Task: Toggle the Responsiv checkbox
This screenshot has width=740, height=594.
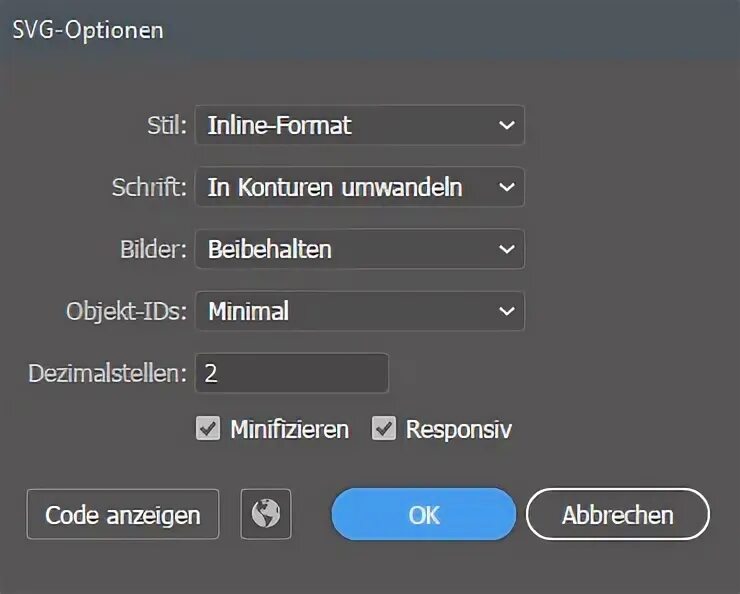Action: pos(384,429)
